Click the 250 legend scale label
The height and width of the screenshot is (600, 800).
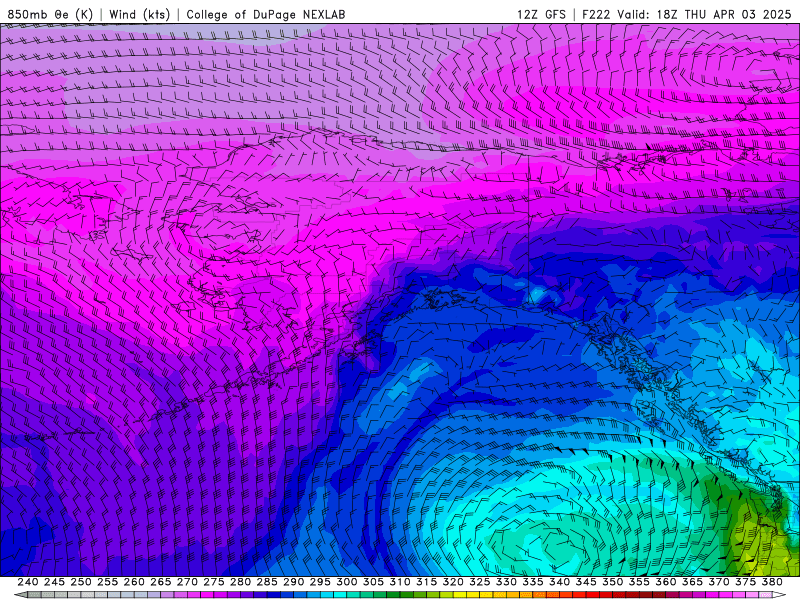(81, 582)
